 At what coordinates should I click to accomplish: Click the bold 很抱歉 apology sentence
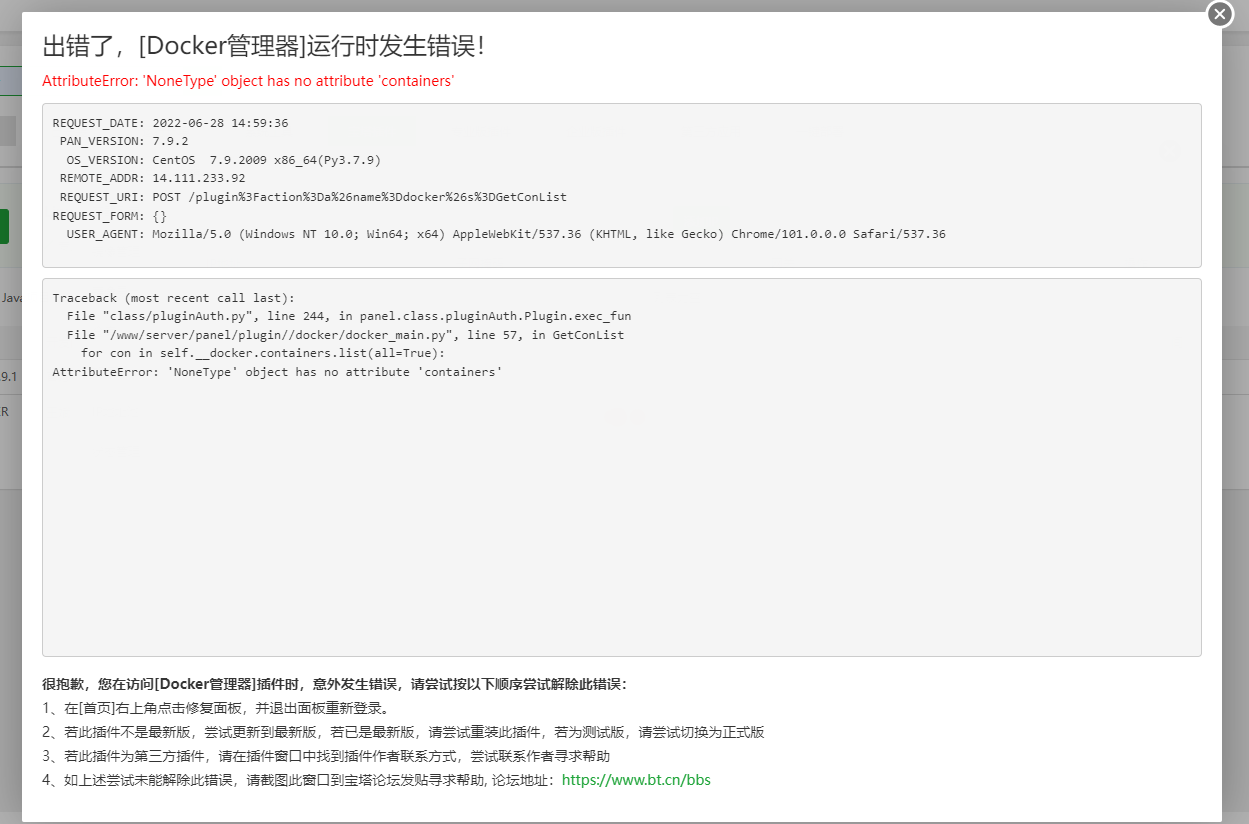334,685
